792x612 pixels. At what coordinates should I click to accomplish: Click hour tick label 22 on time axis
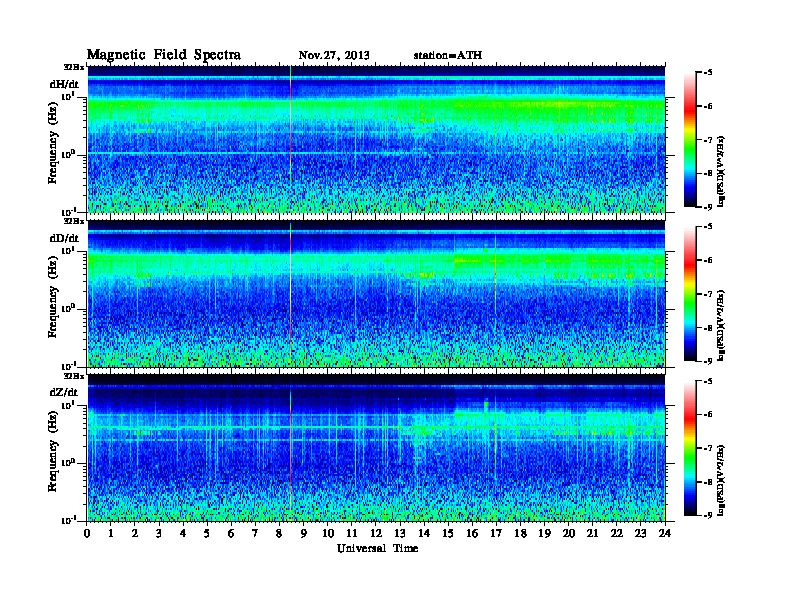616,533
